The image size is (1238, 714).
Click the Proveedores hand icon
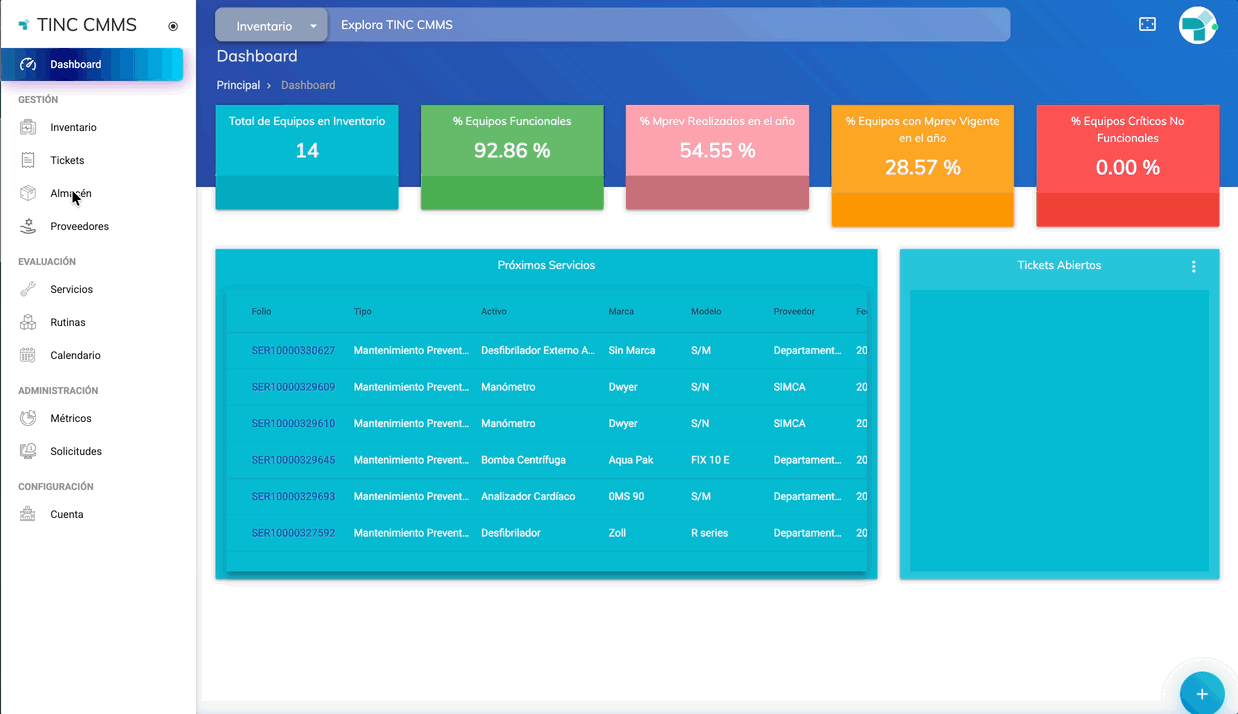(28, 226)
